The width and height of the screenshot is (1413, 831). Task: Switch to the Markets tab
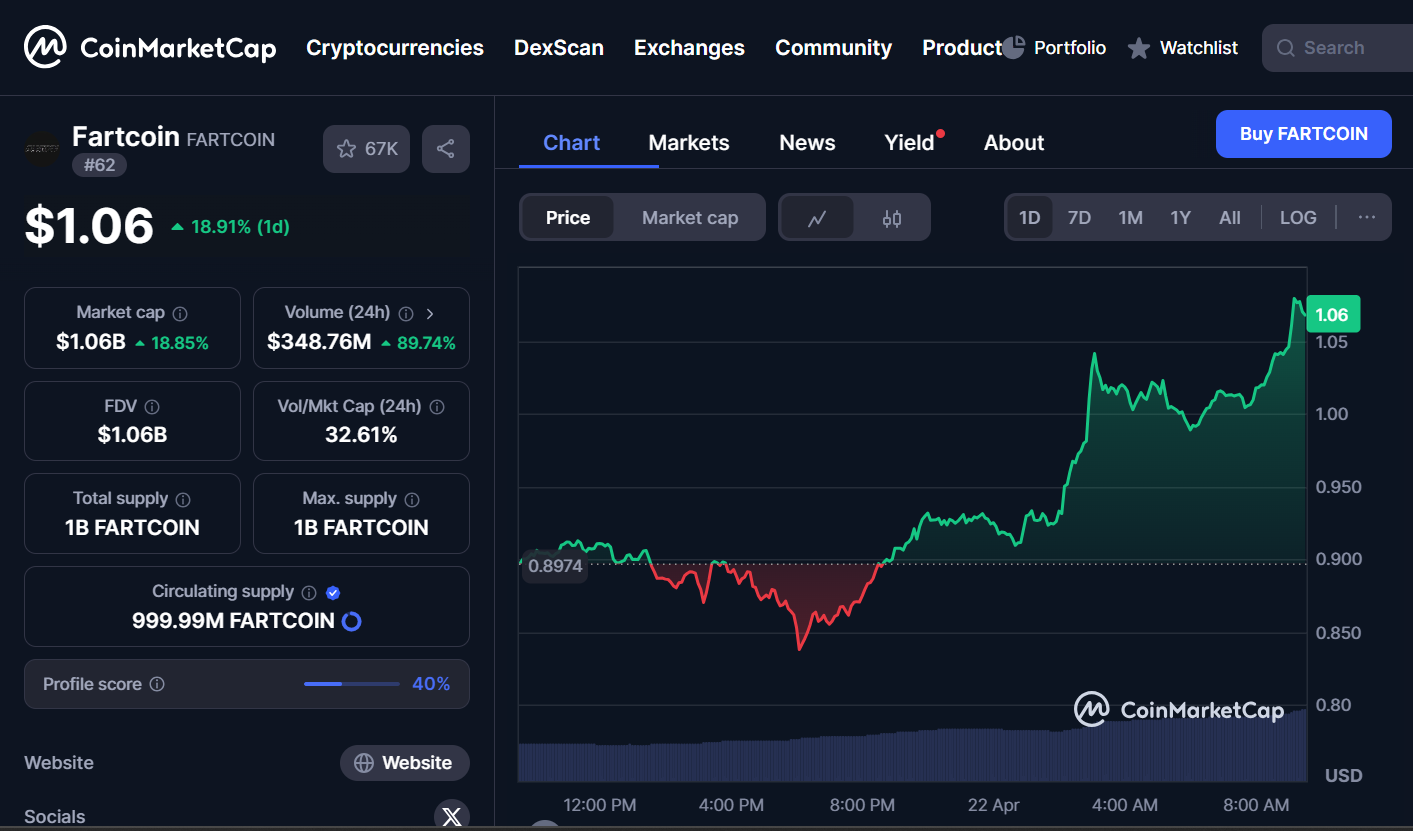pyautogui.click(x=688, y=142)
